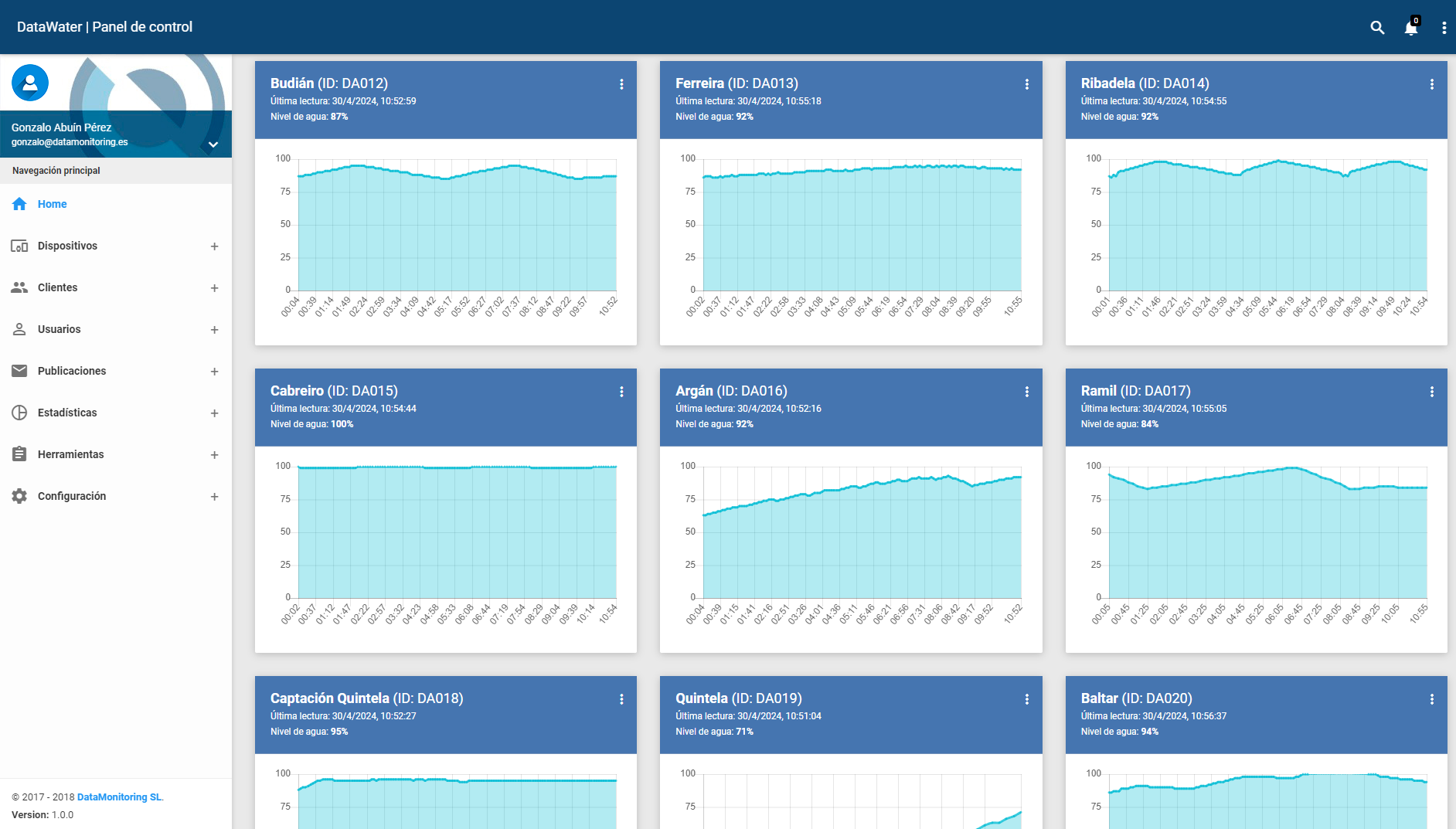The height and width of the screenshot is (829, 1456).
Task: Open the search magnifier icon
Action: [1377, 28]
